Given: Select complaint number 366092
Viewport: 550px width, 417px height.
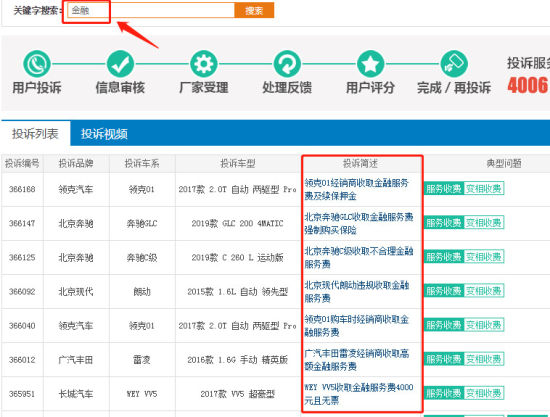Looking at the screenshot, I should pyautogui.click(x=22, y=291).
